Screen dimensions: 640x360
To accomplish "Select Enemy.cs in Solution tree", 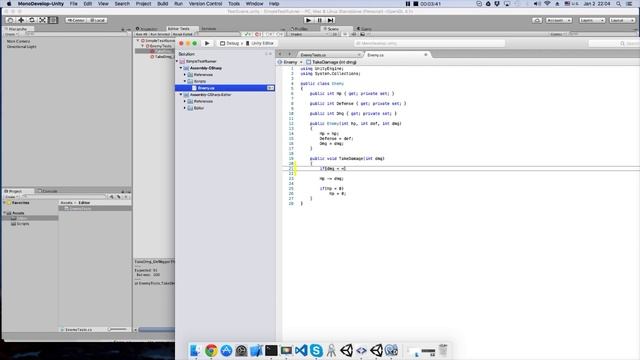I will pyautogui.click(x=225, y=88).
